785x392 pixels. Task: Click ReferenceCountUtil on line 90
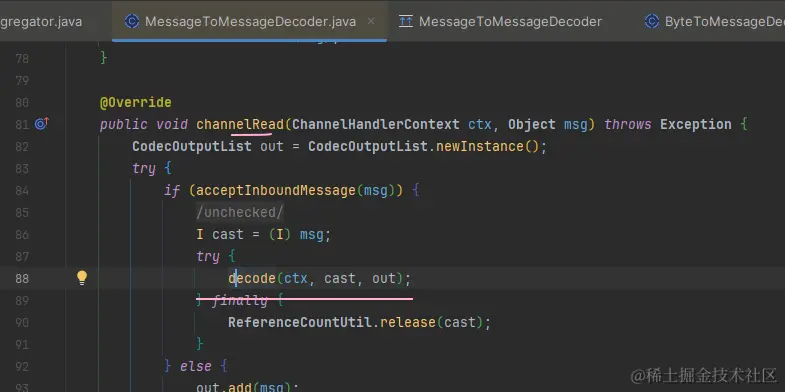[299, 322]
